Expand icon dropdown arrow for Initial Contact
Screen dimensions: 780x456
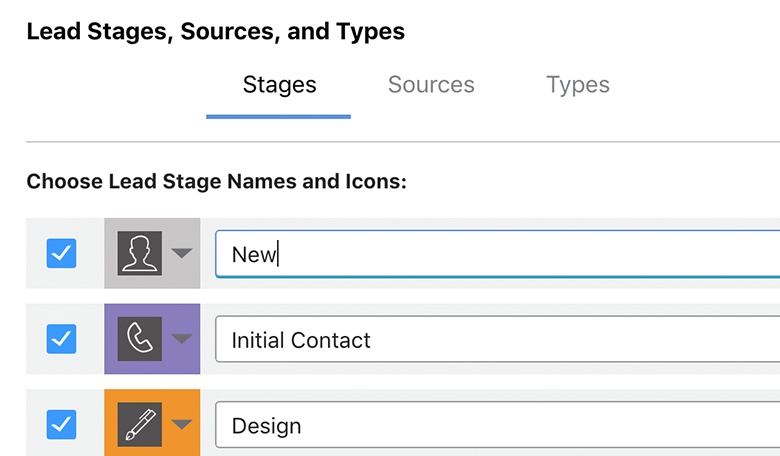tap(181, 339)
